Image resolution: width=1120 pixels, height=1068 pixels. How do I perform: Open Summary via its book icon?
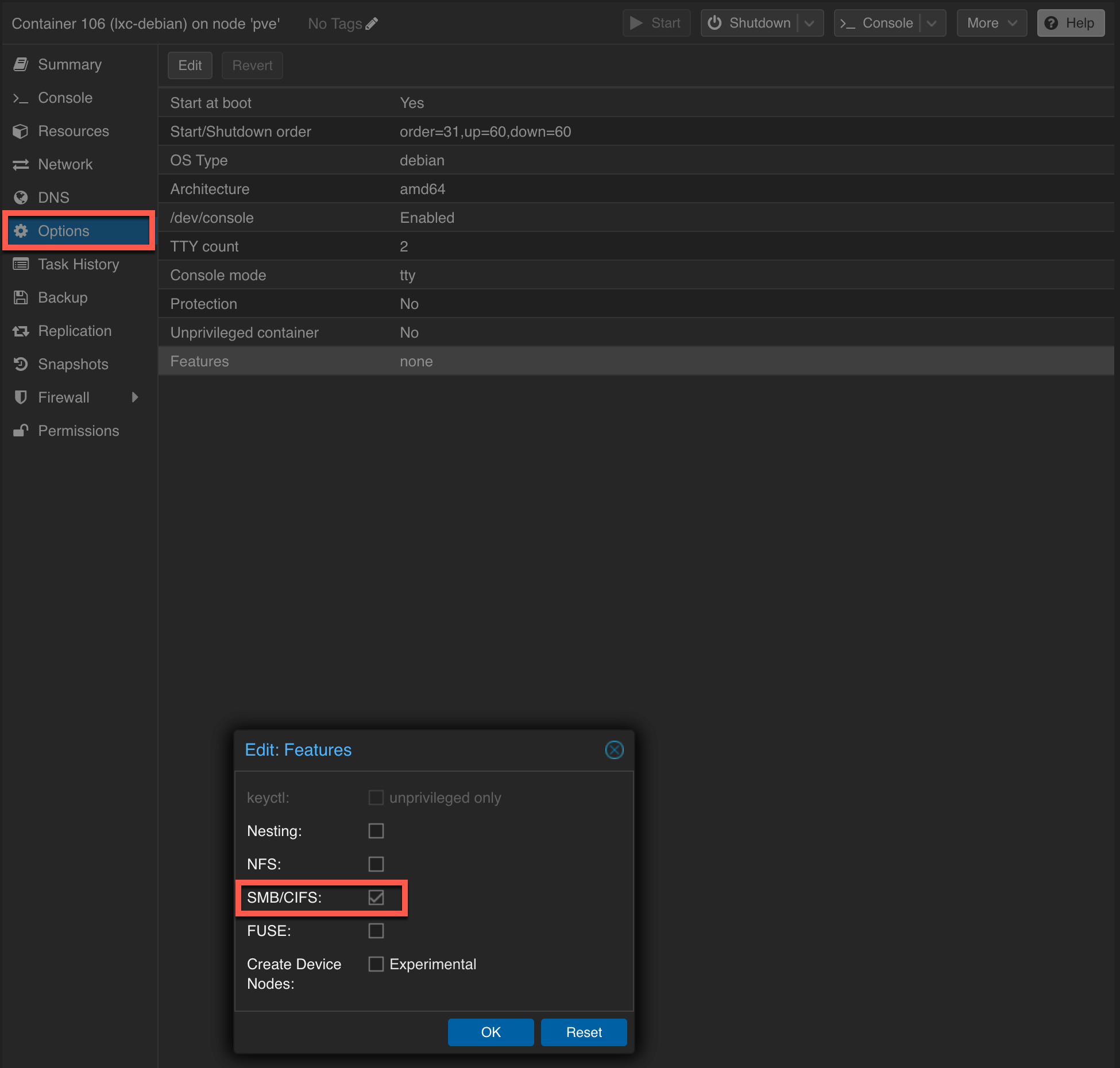[21, 64]
